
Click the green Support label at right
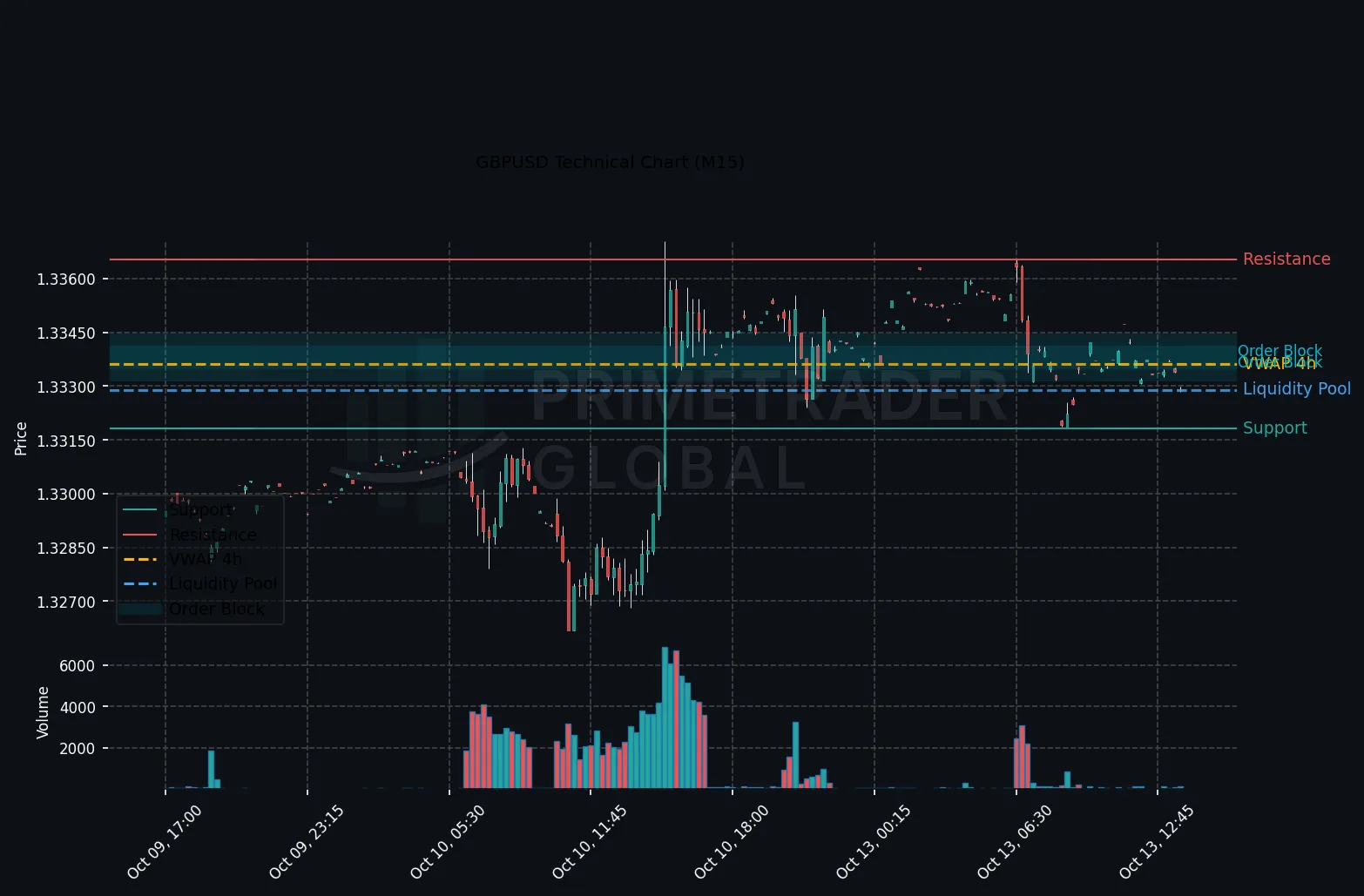1274,428
